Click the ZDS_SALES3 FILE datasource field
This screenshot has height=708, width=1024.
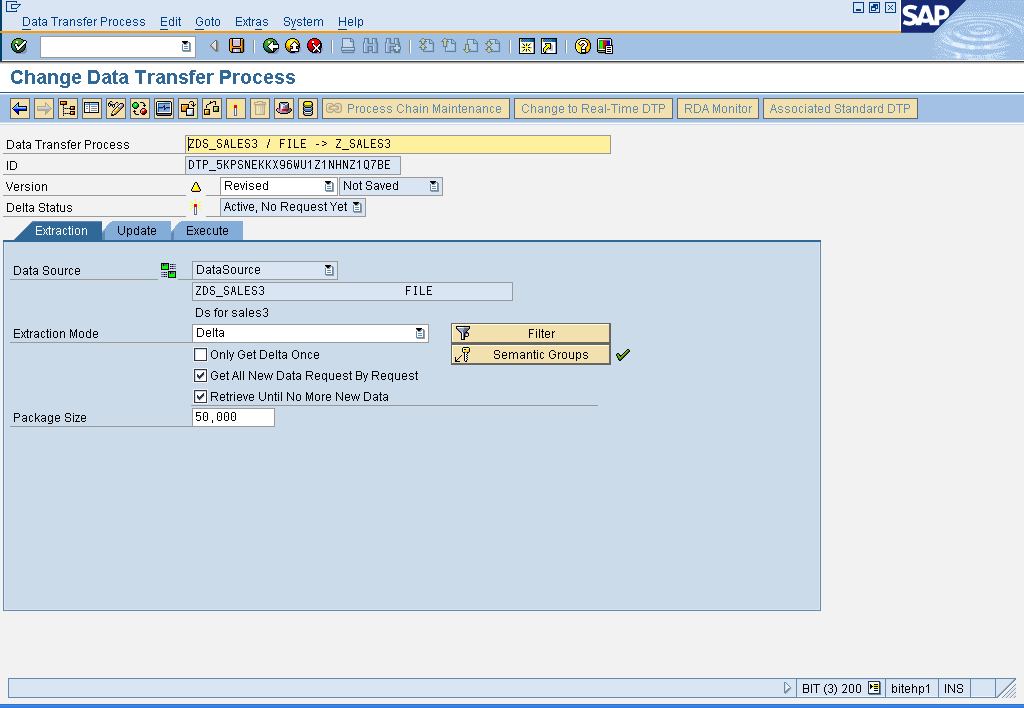coord(352,291)
